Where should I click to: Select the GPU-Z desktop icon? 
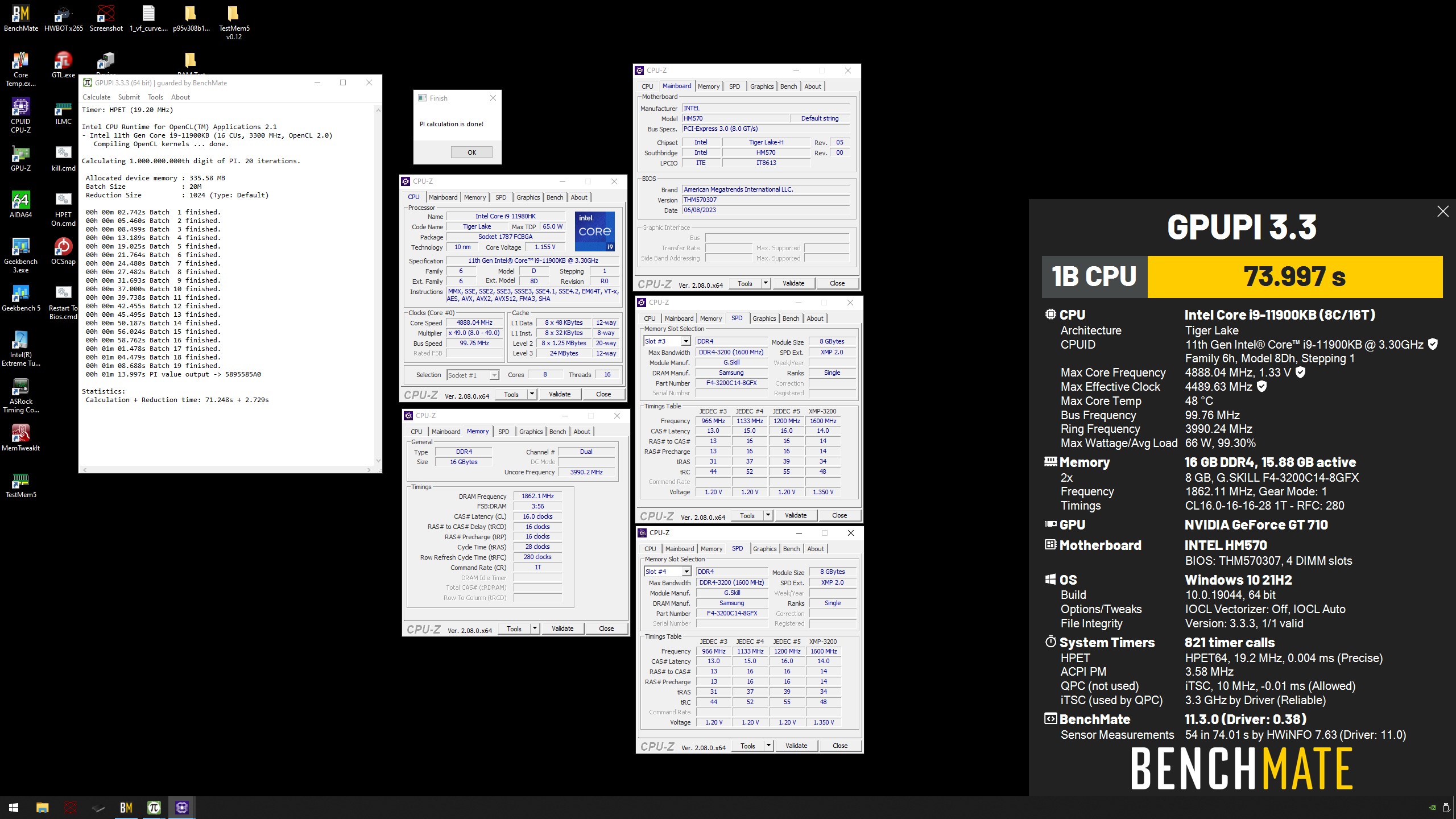click(x=21, y=158)
